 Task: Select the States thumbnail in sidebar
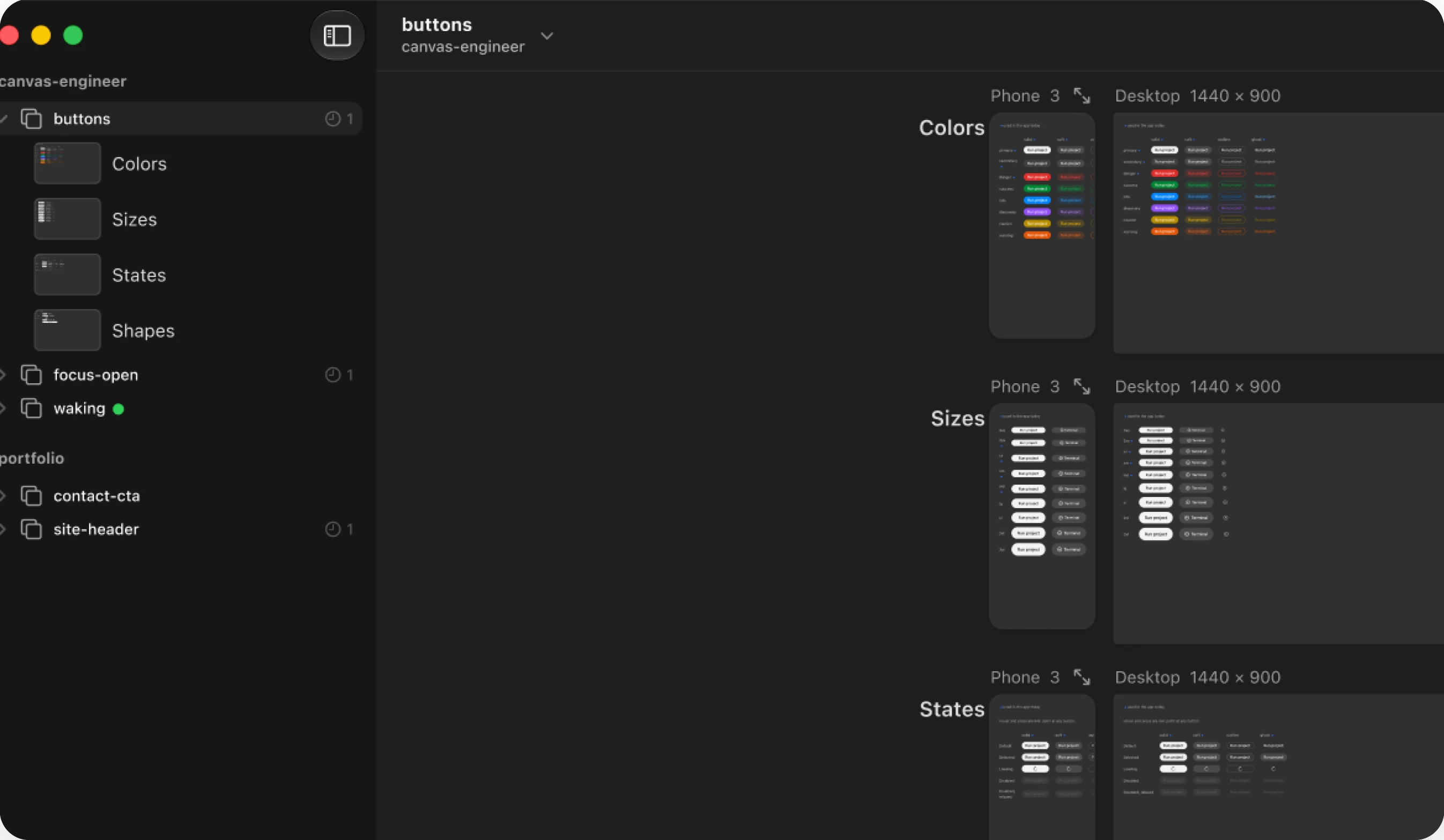(x=68, y=274)
